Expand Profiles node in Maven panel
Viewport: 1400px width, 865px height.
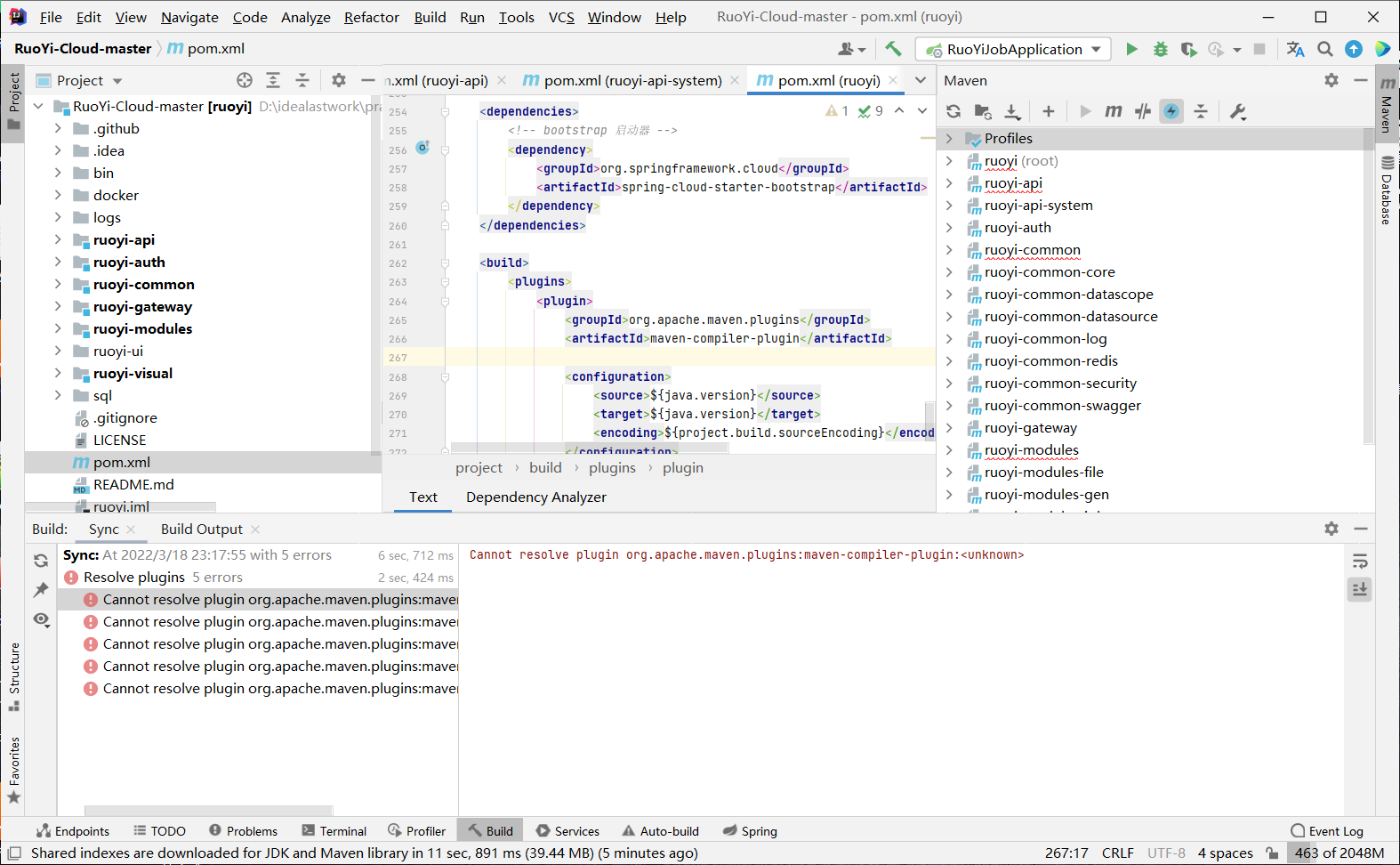949,138
